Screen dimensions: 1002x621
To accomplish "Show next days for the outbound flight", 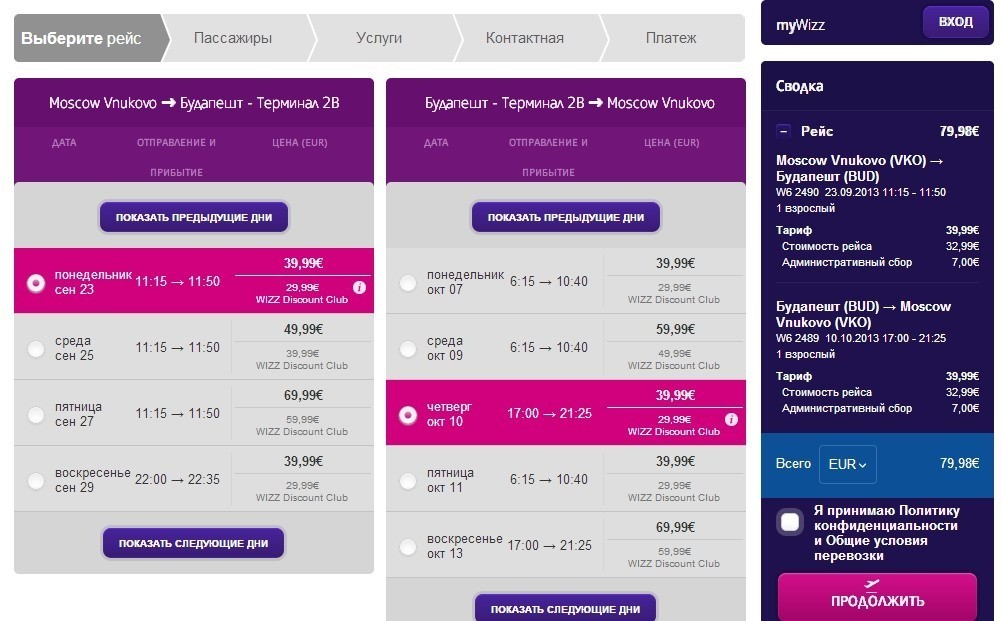I will pos(194,543).
